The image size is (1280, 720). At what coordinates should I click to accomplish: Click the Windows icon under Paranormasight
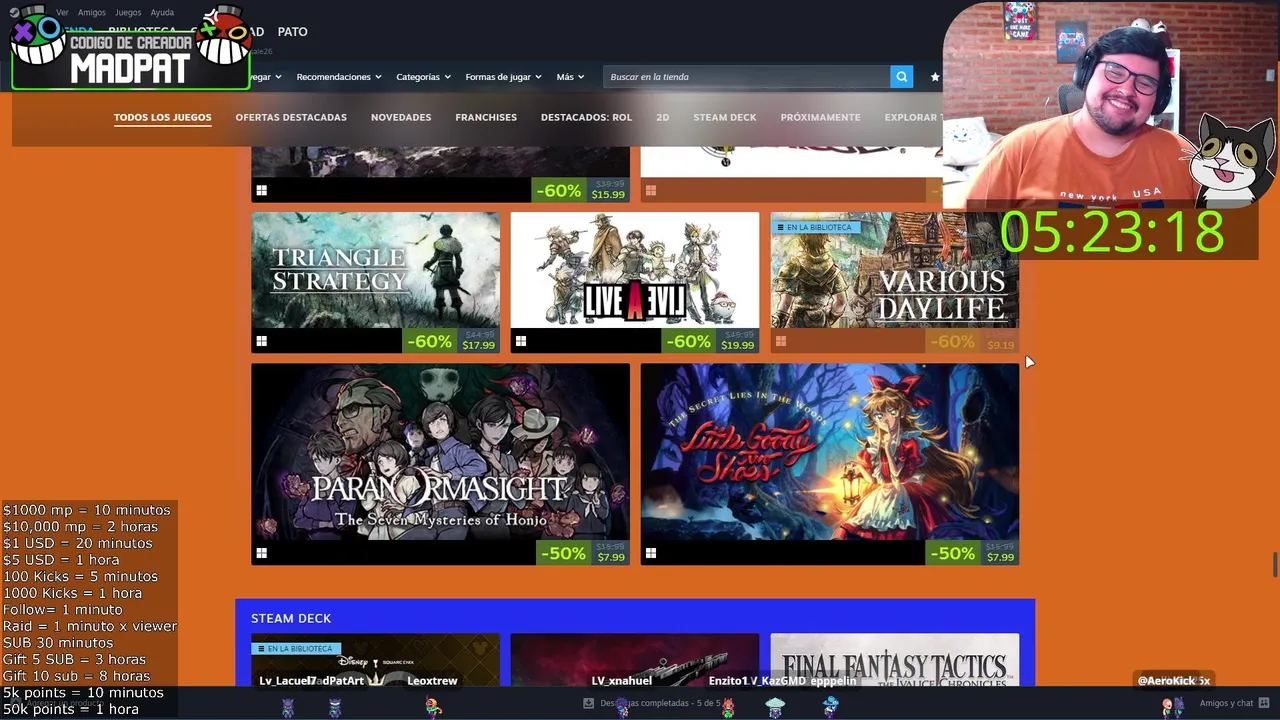point(261,553)
